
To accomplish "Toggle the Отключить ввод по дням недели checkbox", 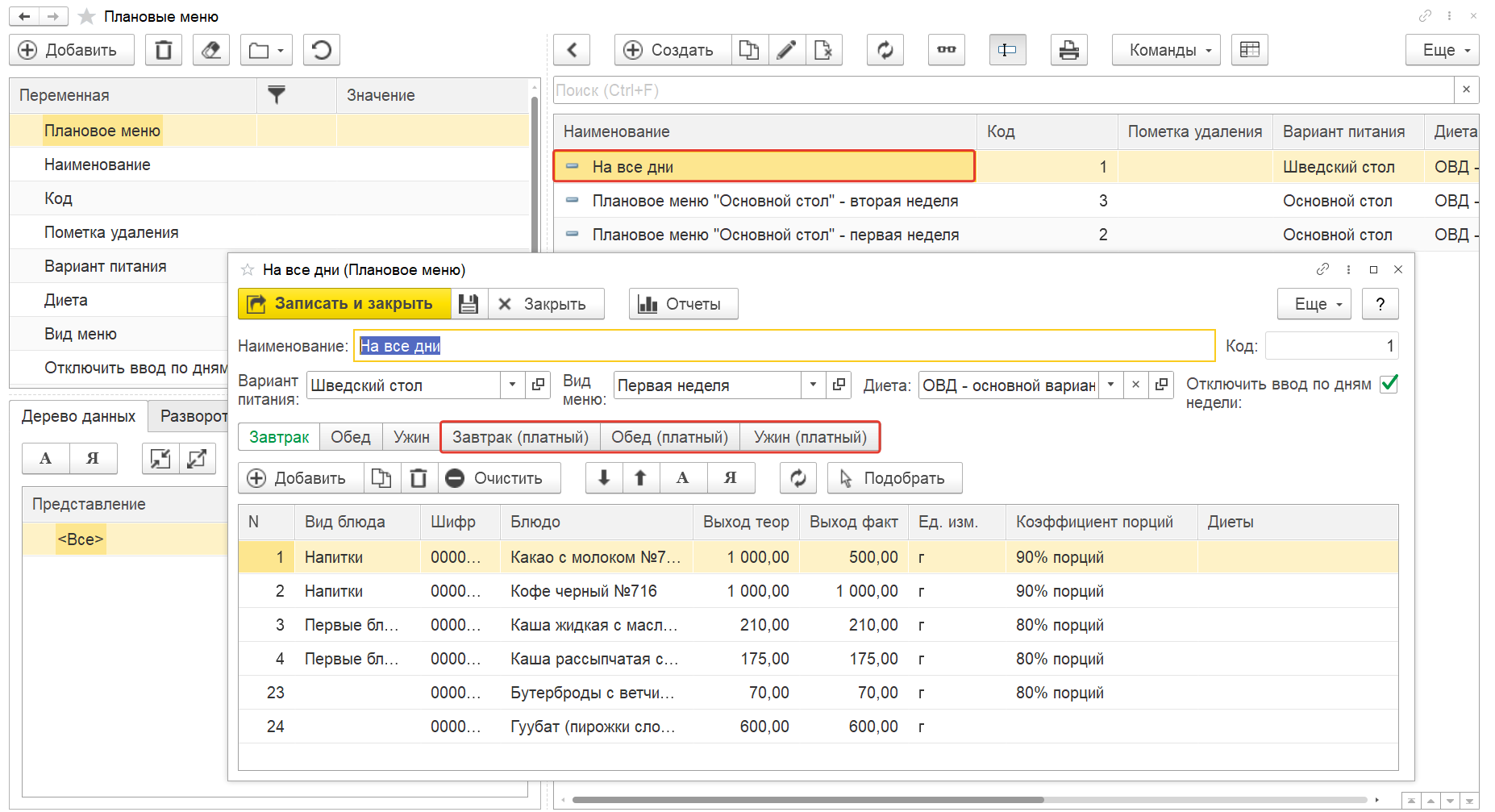I will click(x=1389, y=384).
